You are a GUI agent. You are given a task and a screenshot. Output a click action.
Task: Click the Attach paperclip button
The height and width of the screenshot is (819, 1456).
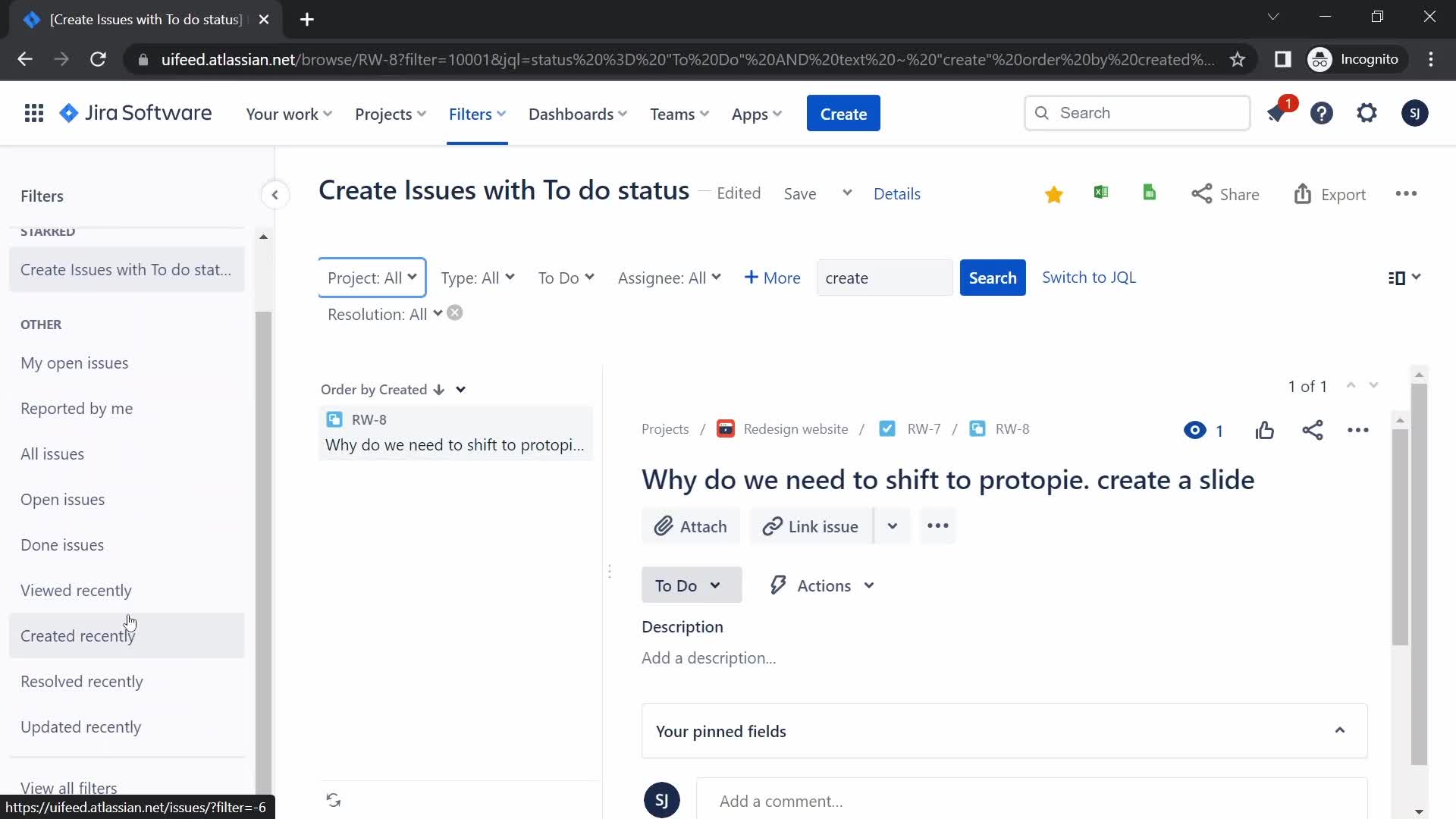click(x=690, y=526)
